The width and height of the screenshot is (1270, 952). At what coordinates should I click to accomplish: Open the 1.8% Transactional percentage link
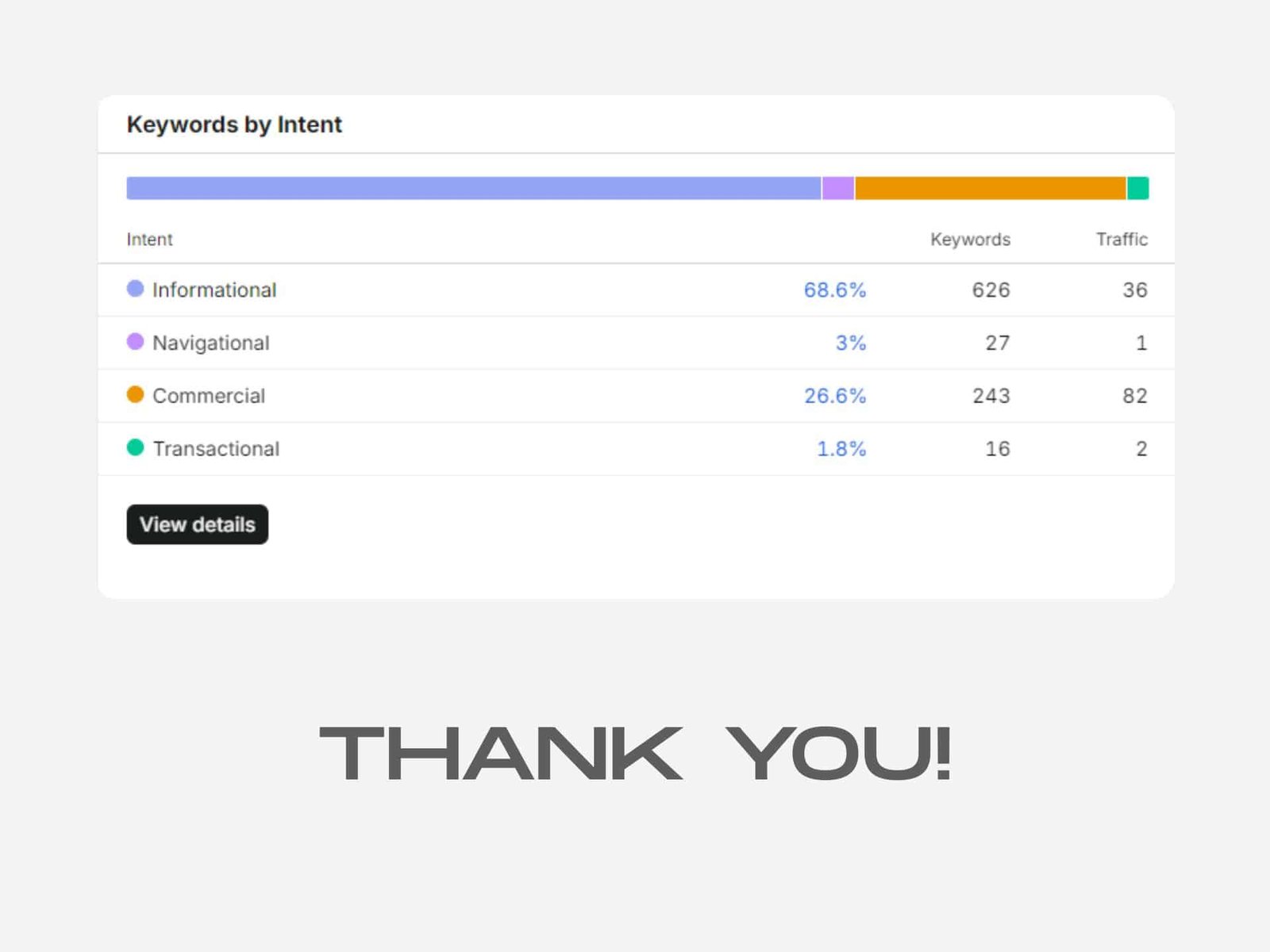point(841,449)
